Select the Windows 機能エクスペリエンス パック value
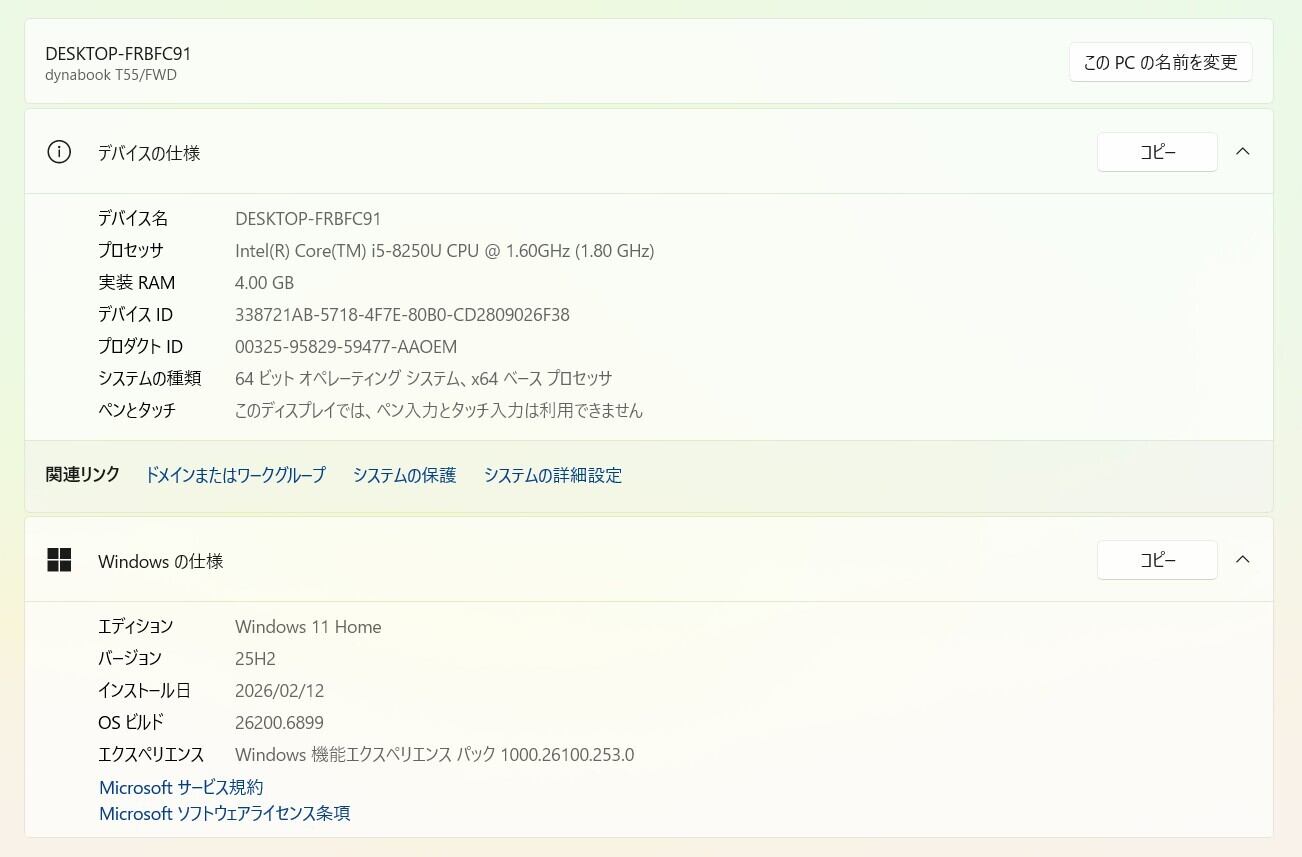Image resolution: width=1302 pixels, height=857 pixels. click(434, 754)
